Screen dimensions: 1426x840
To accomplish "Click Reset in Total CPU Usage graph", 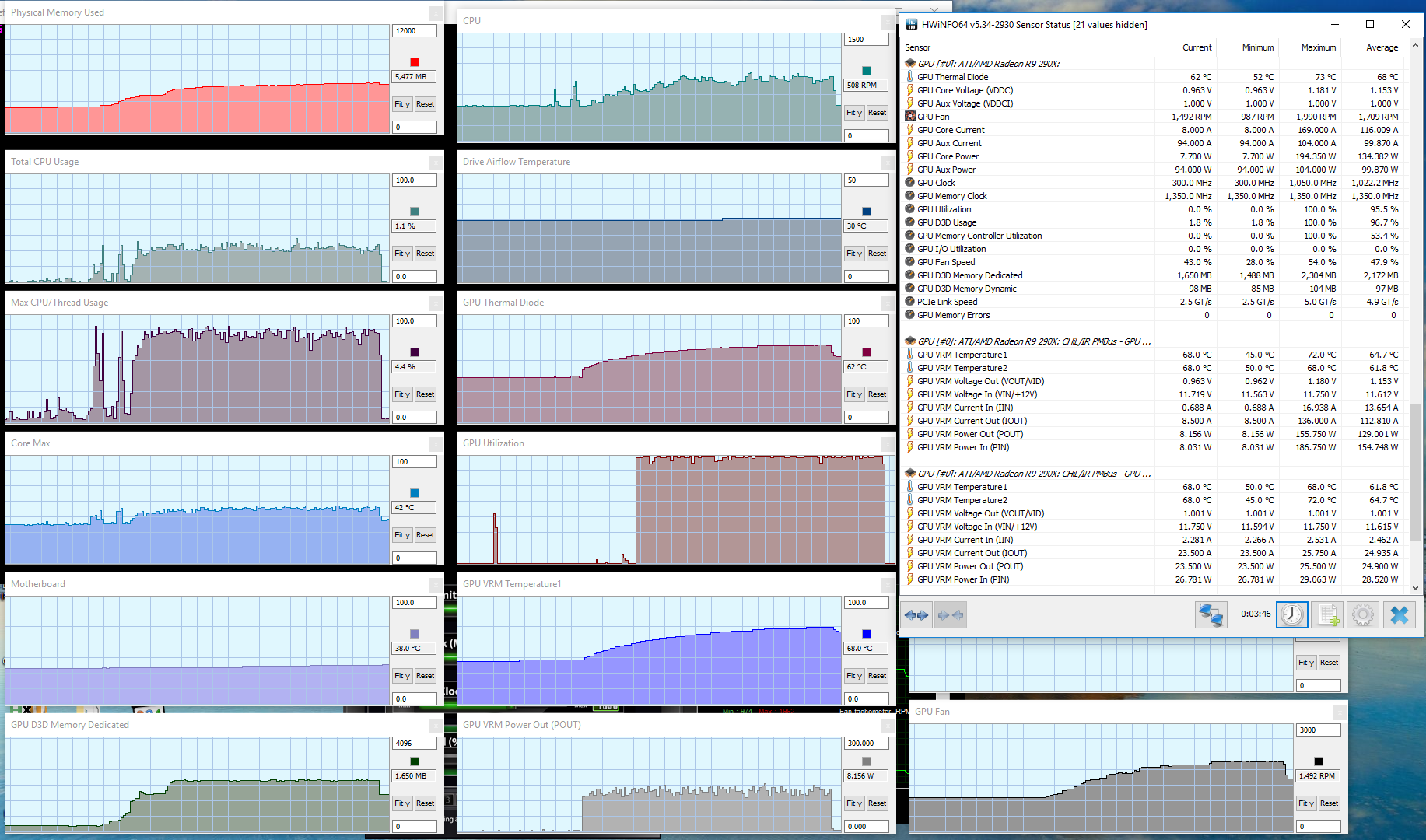I will tap(426, 254).
